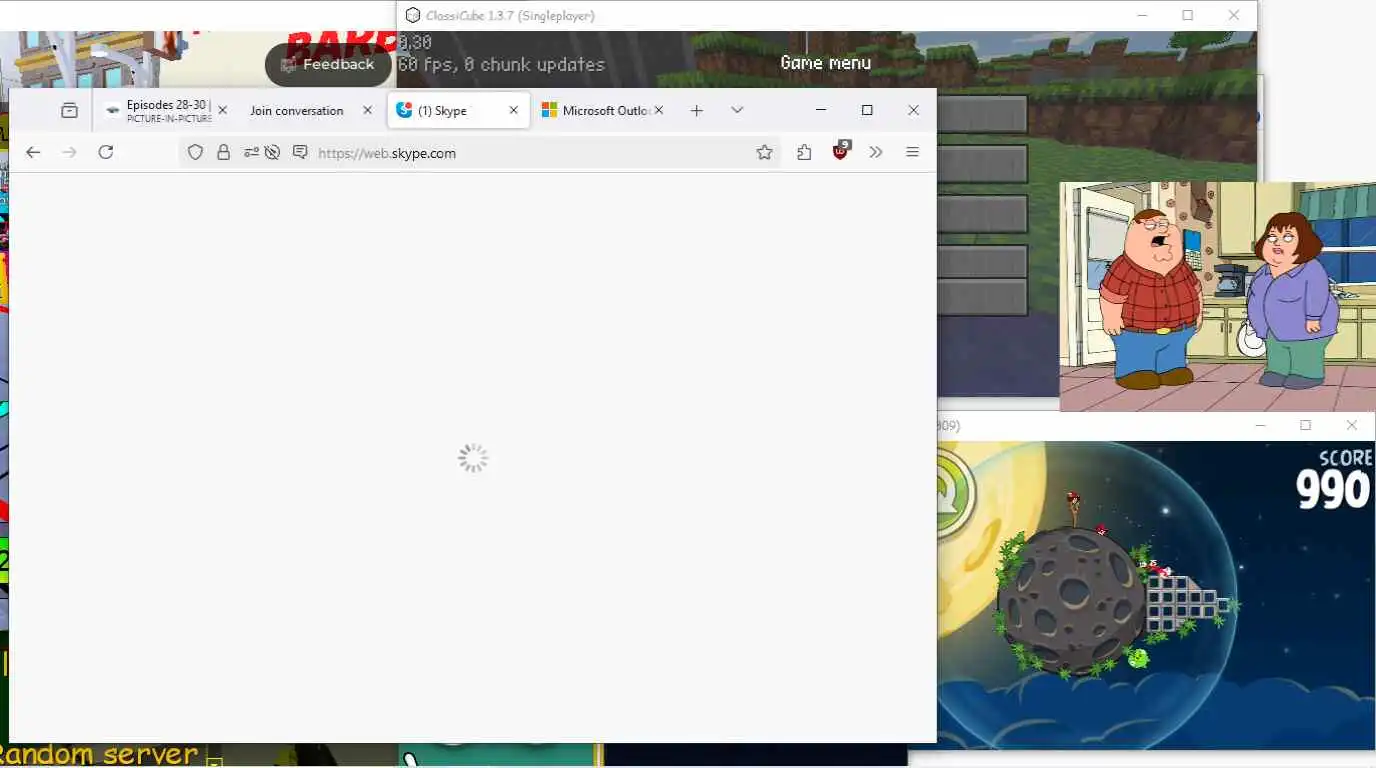Open the Firefox application menu
This screenshot has height=768, width=1376.
click(x=912, y=152)
